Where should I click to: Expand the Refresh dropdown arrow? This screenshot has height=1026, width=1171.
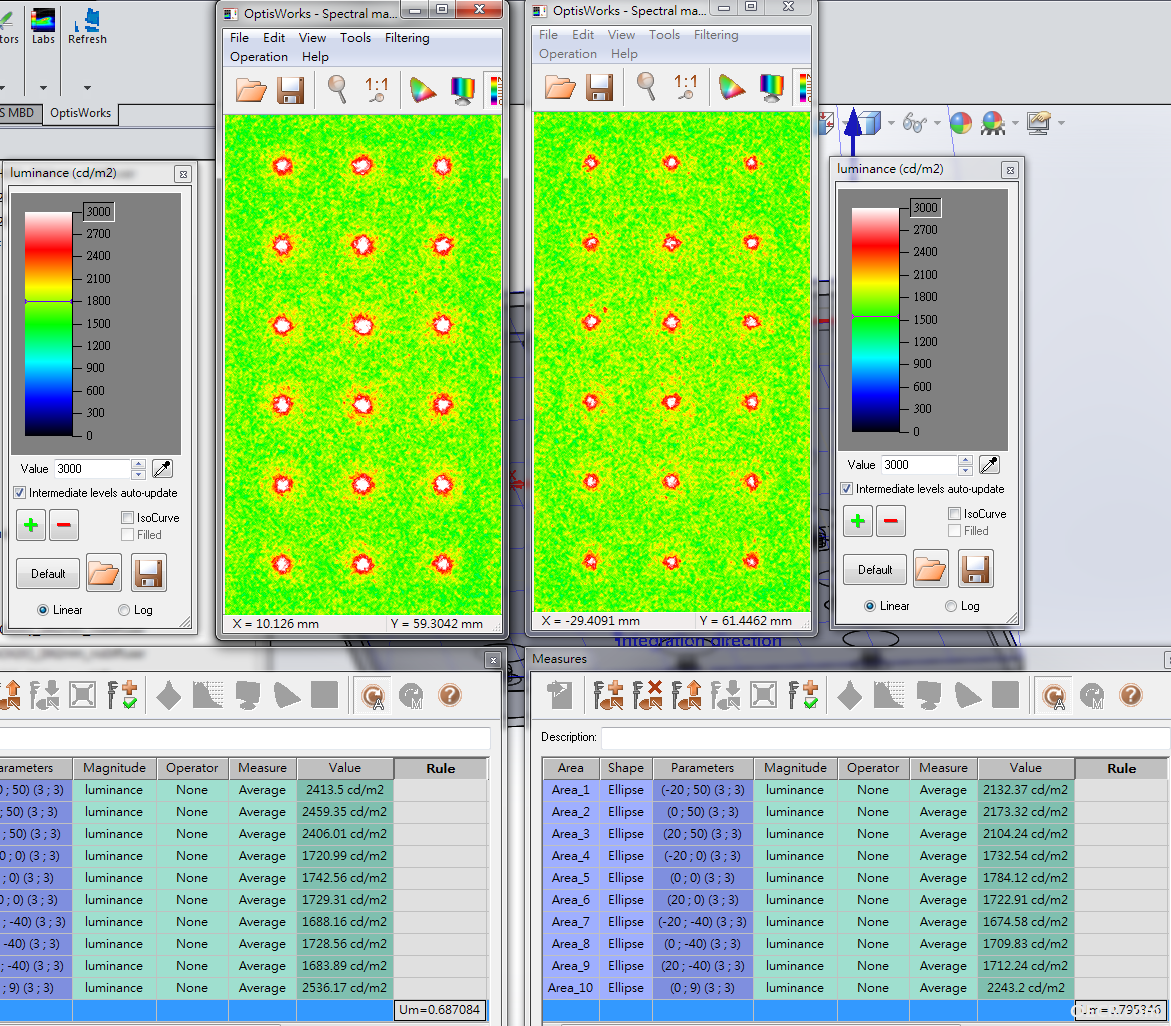[x=87, y=88]
